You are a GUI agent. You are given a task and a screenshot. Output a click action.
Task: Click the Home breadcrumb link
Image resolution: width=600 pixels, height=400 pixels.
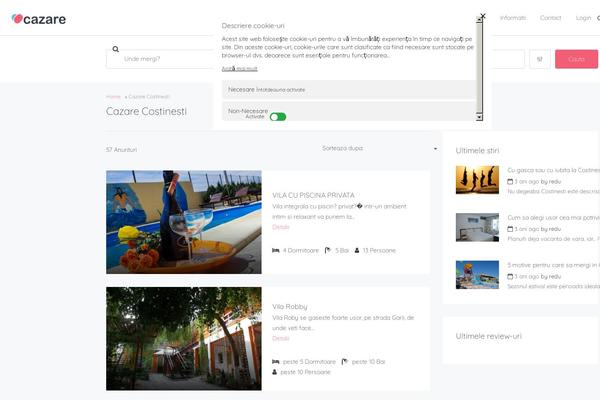click(113, 96)
